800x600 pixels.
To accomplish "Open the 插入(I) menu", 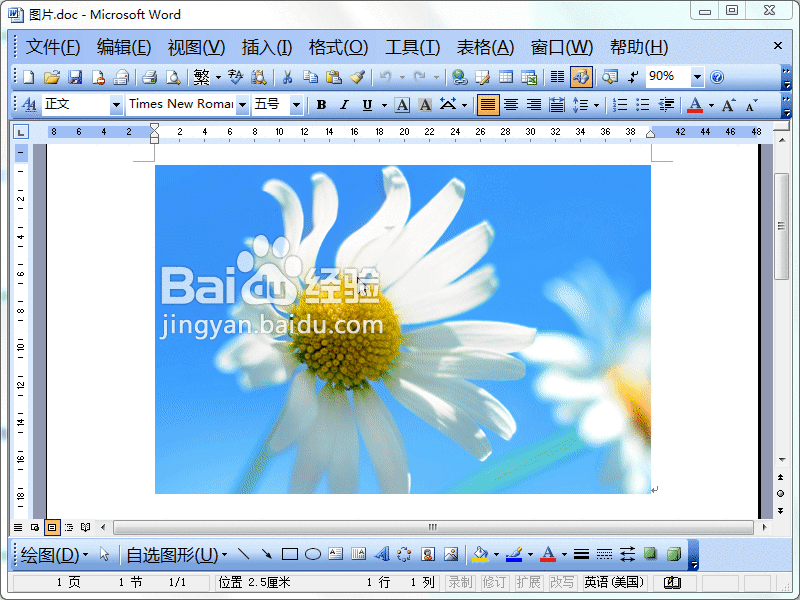I will point(266,47).
